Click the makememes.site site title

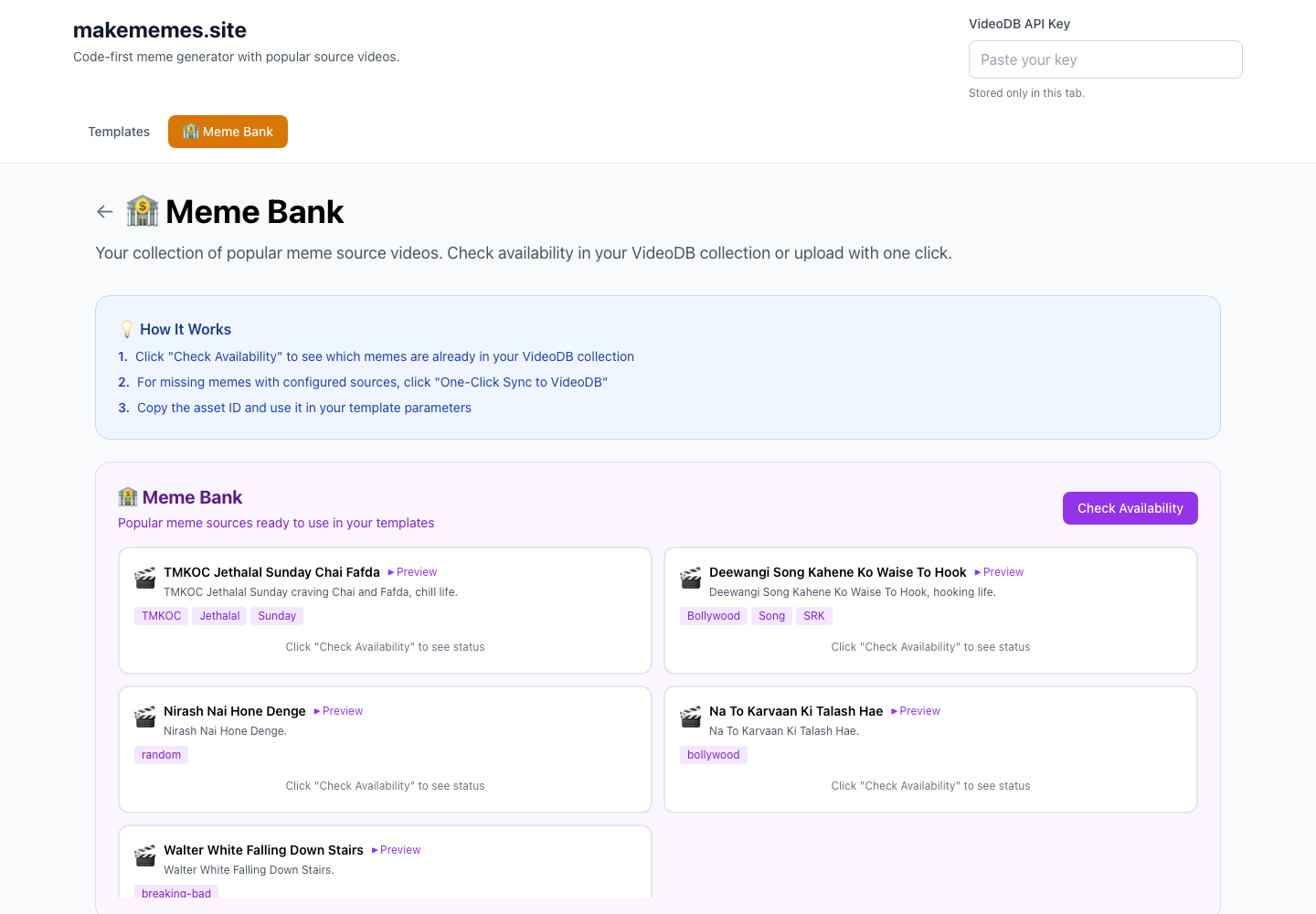coord(160,30)
